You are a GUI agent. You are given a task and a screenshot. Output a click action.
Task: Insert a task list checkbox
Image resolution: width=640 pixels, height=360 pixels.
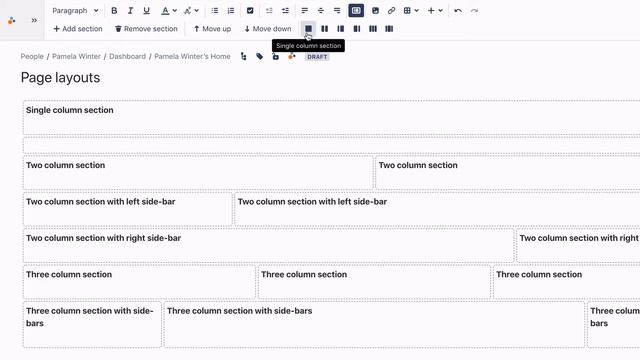[250, 11]
